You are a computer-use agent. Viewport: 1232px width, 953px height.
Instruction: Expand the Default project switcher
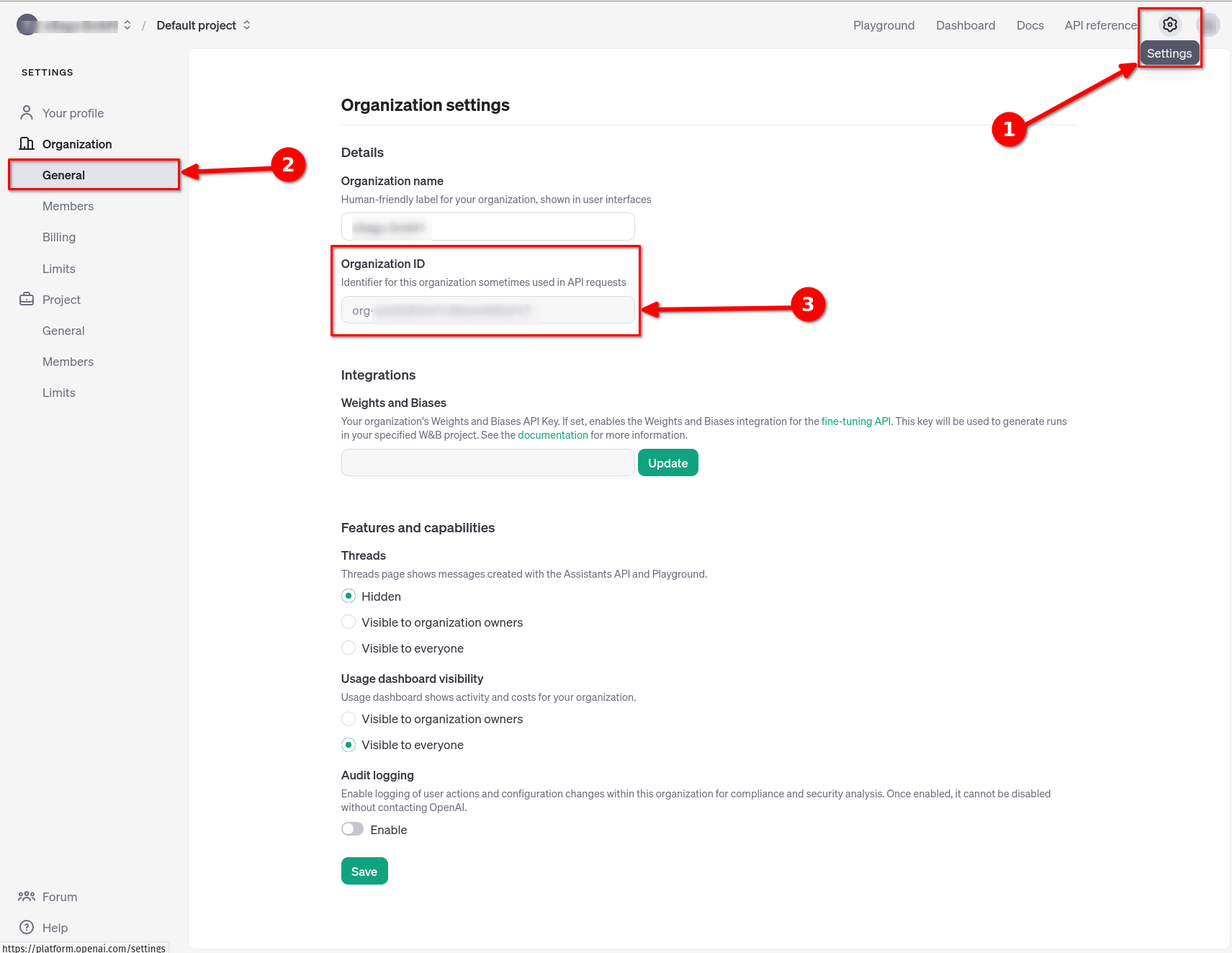[x=247, y=25]
